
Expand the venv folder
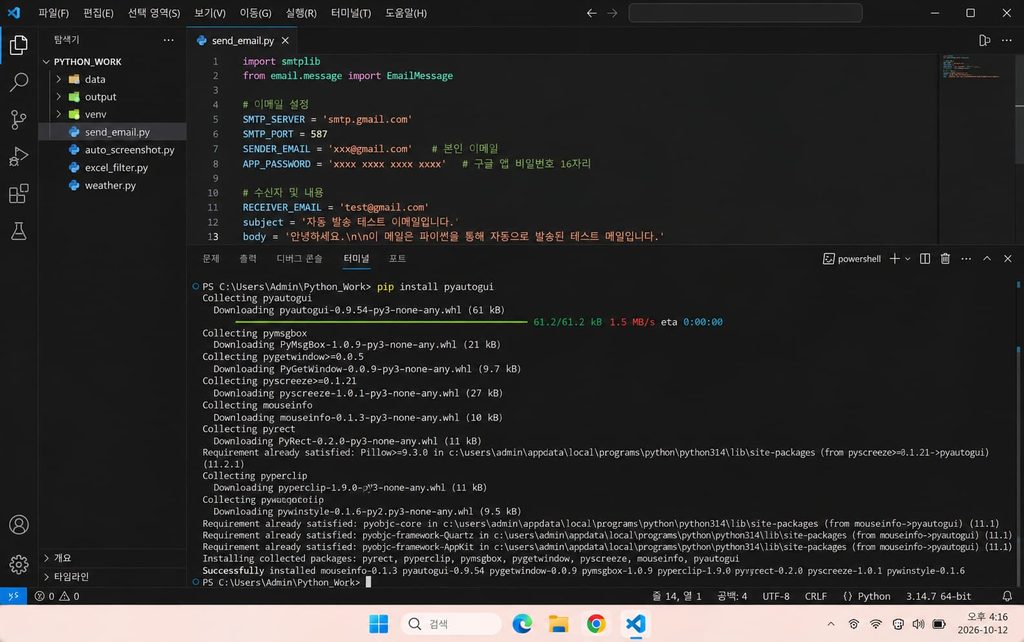pyautogui.click(x=59, y=114)
